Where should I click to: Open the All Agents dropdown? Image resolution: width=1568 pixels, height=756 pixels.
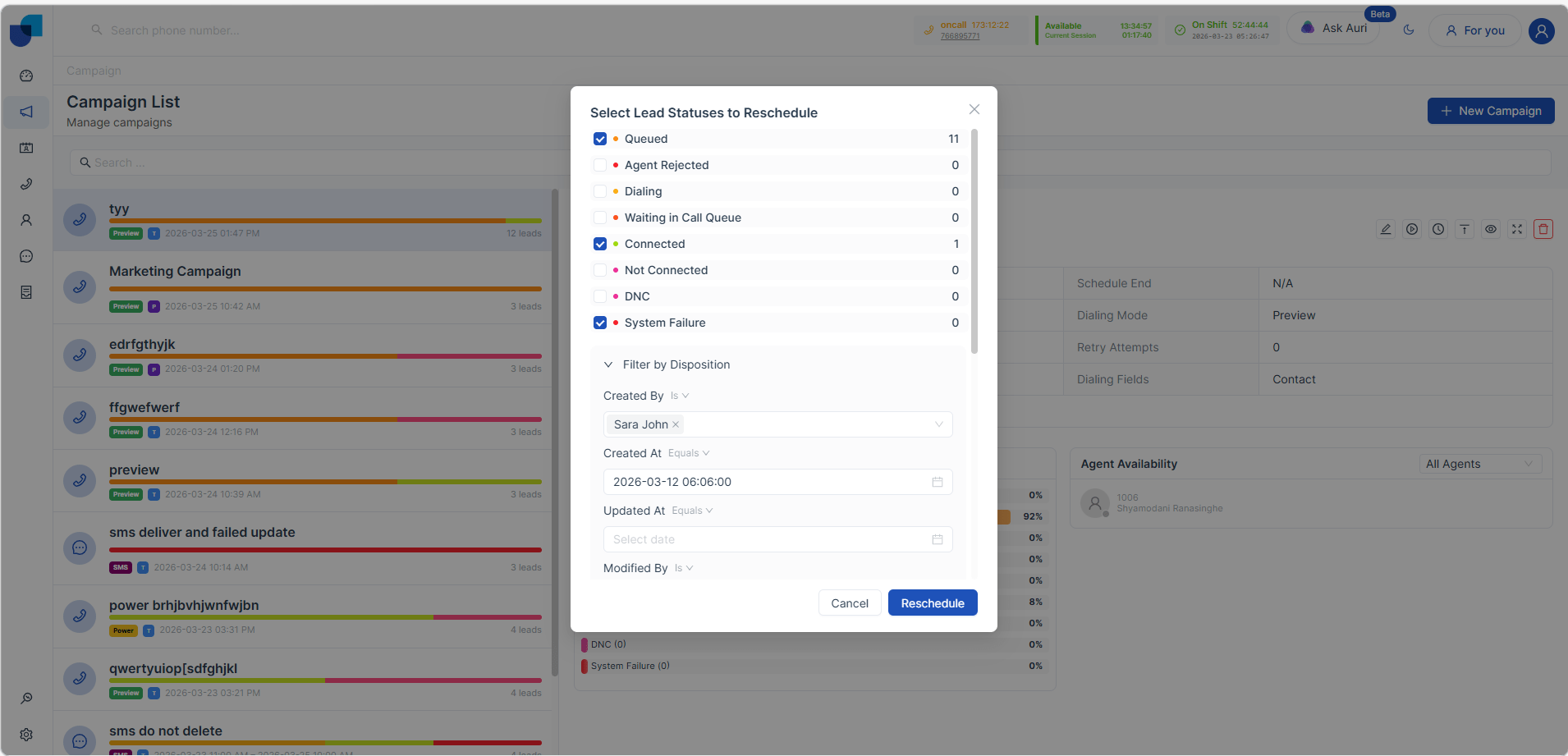tap(1480, 464)
